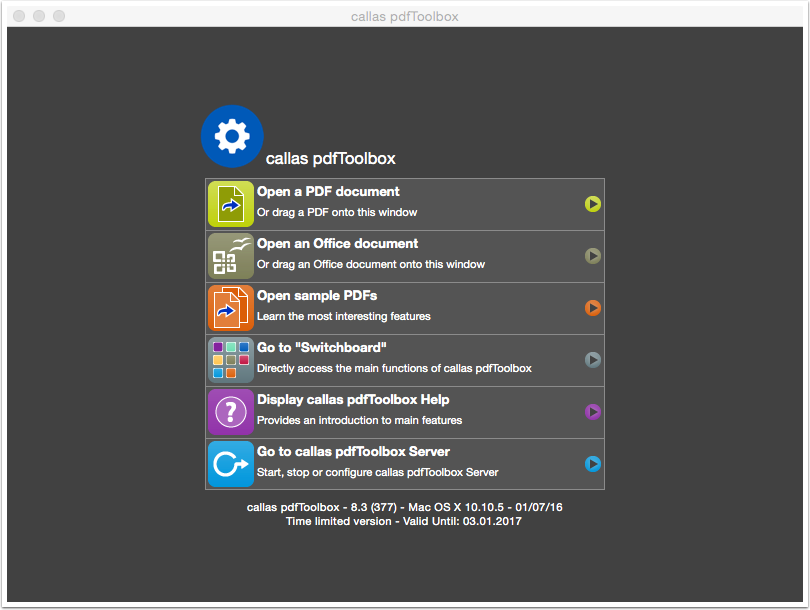Click "Or drag a PDF onto this window"
The height and width of the screenshot is (610, 810).
tap(337, 212)
